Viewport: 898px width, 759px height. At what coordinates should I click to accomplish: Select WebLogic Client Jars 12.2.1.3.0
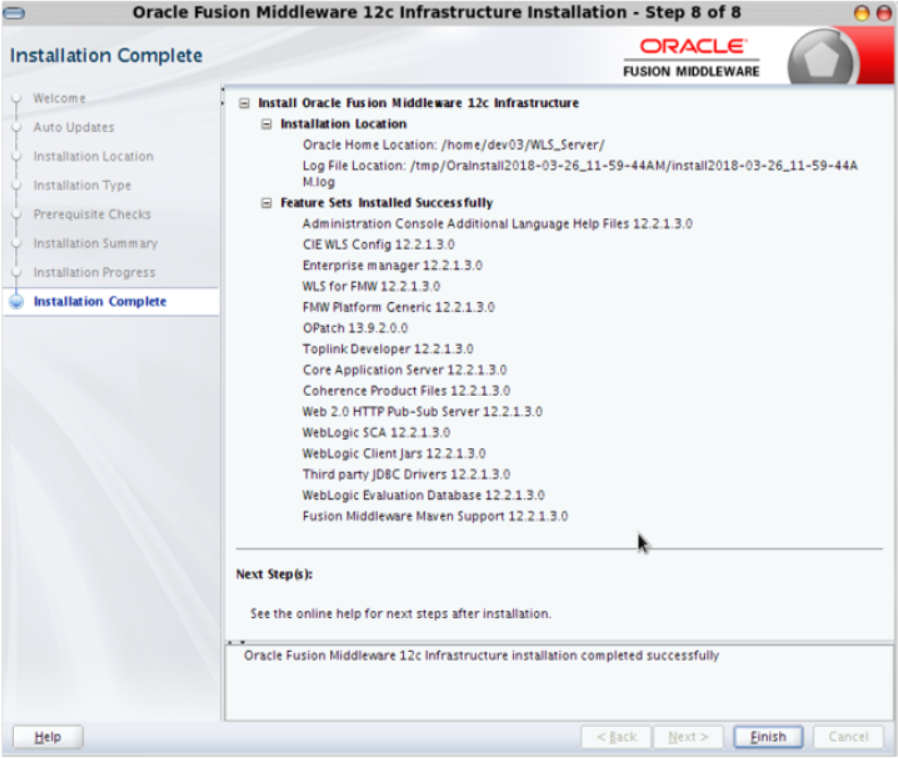click(x=394, y=454)
